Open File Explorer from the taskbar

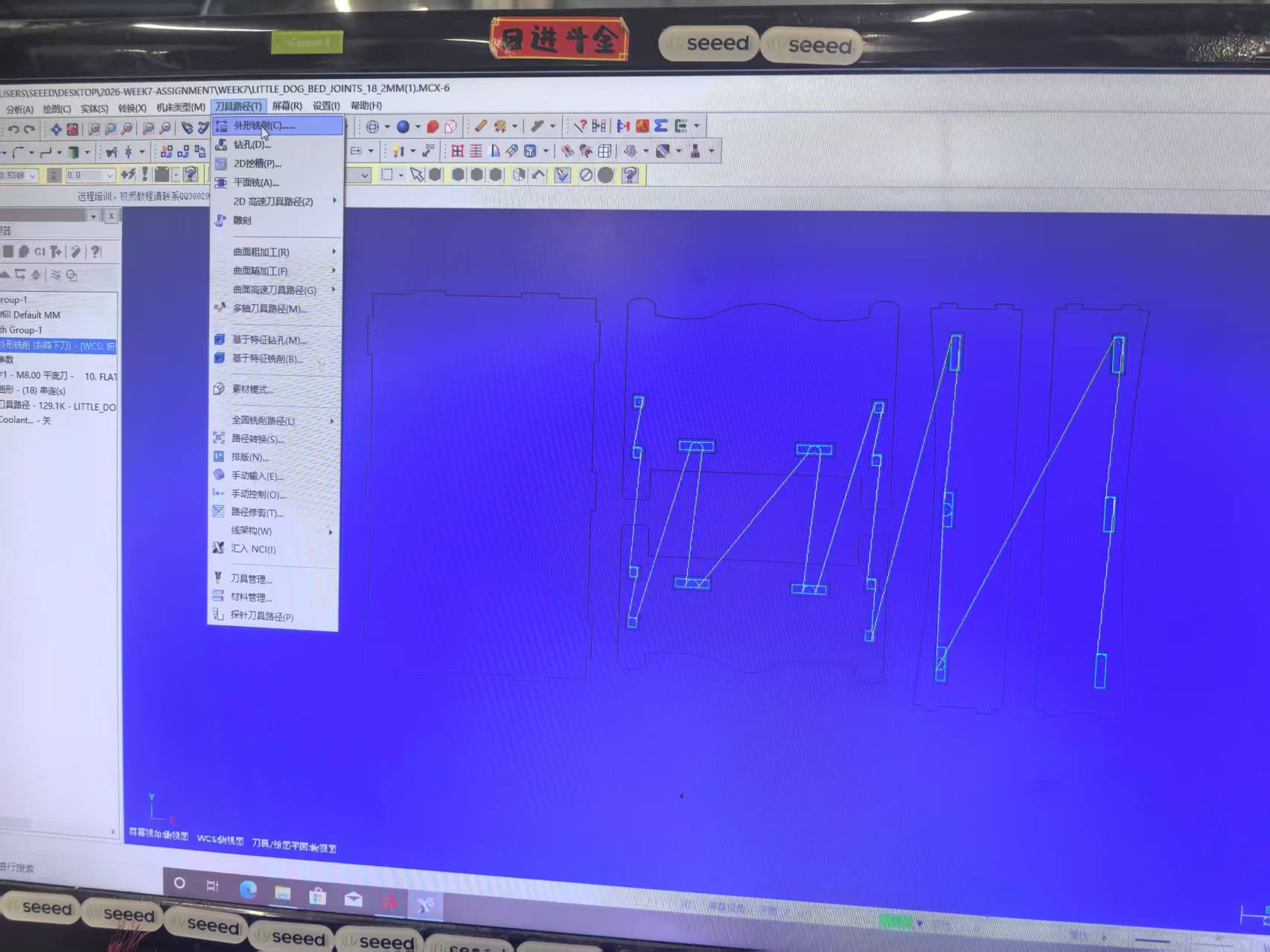(283, 892)
